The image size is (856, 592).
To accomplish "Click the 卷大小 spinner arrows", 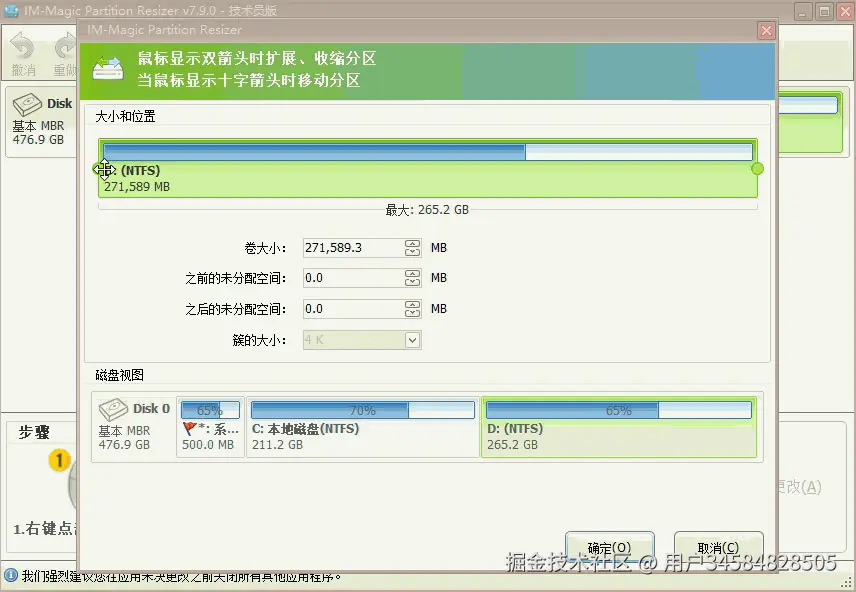I will (413, 248).
